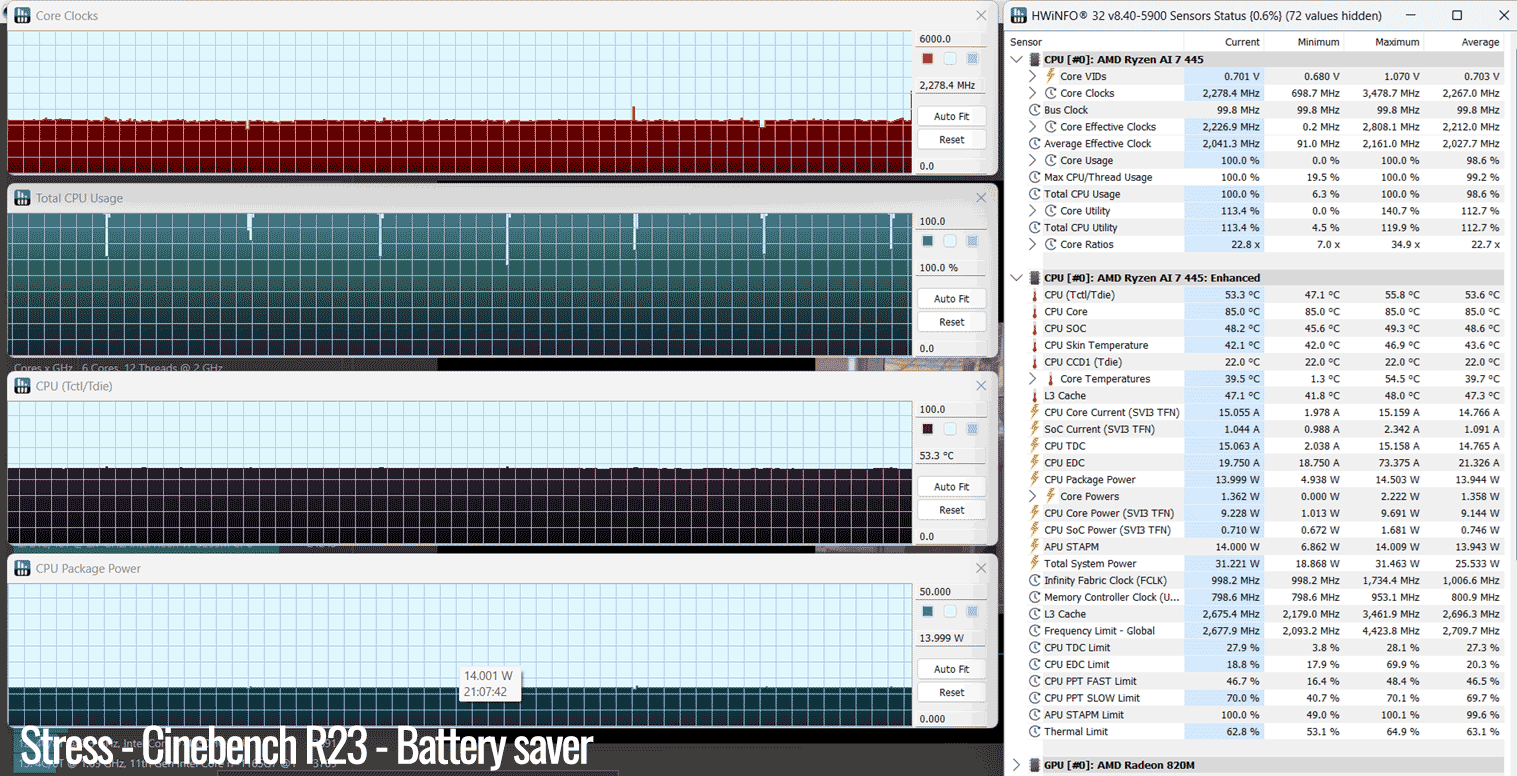This screenshot has height=776, width=1517.
Task: Click the lightning icon beside CPU Package Power row
Action: [x=1034, y=479]
